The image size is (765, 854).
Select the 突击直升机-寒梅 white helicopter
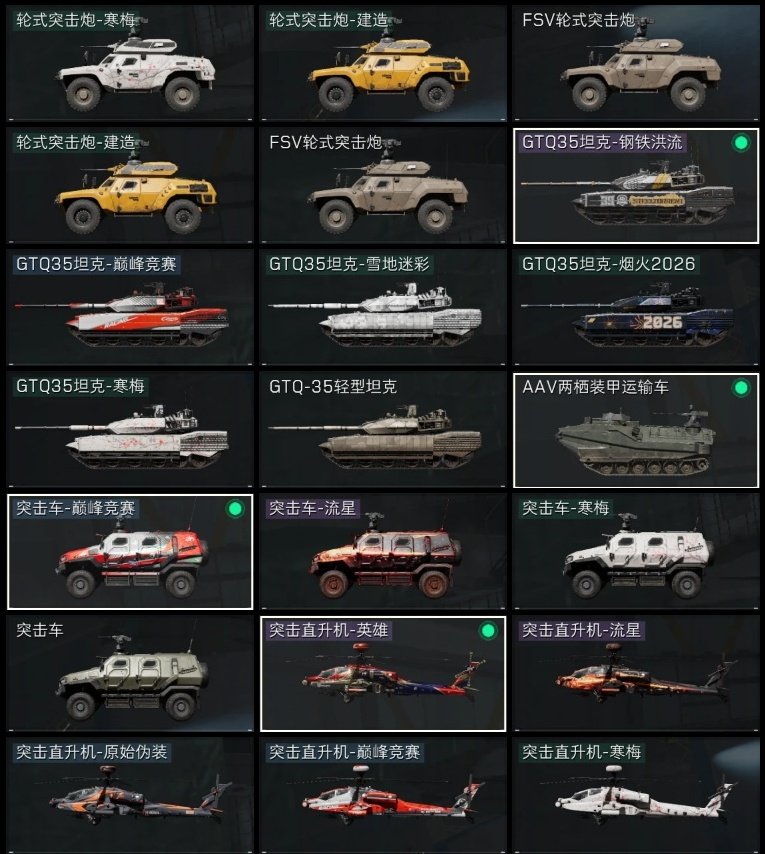click(x=636, y=796)
